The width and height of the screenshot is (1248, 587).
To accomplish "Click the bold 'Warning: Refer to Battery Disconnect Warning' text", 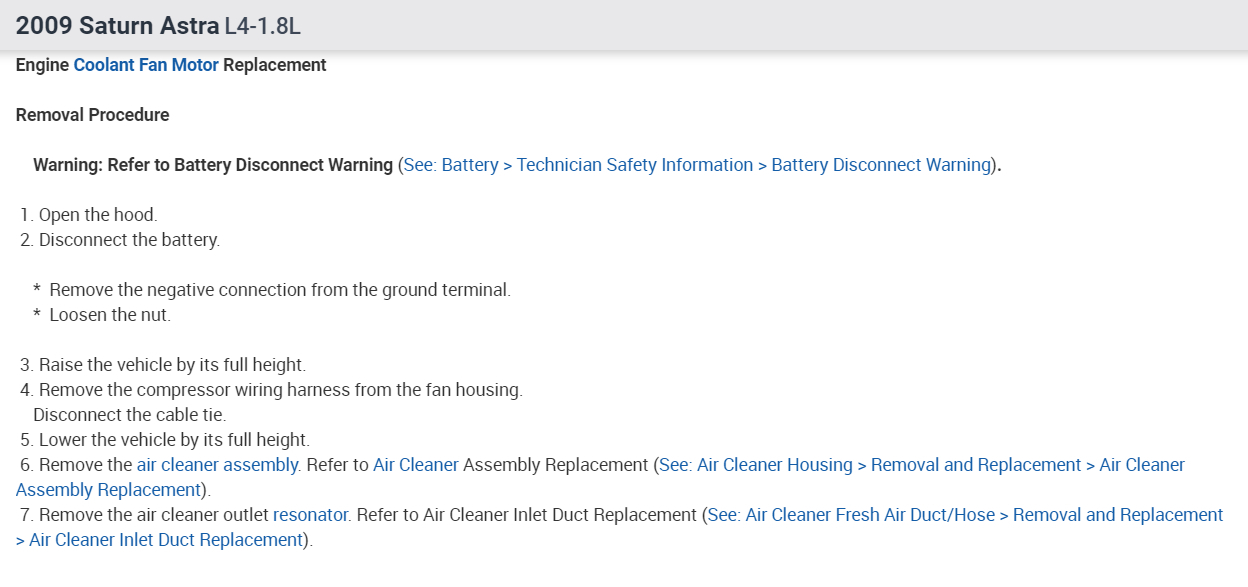I will [x=212, y=165].
